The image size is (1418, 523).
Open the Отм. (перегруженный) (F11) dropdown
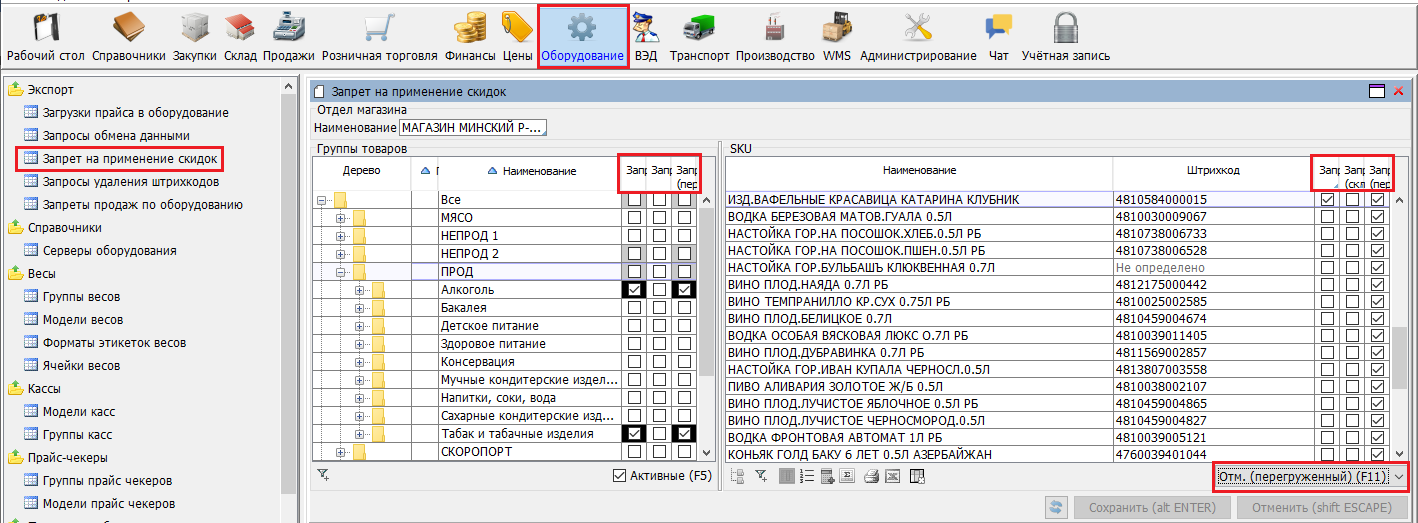click(x=1400, y=478)
